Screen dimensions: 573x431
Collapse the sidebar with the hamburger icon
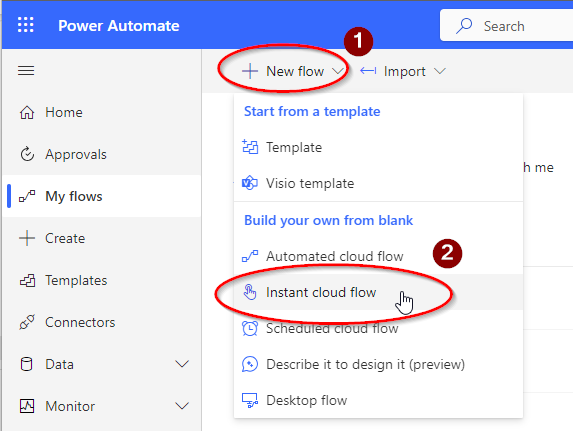[26, 70]
